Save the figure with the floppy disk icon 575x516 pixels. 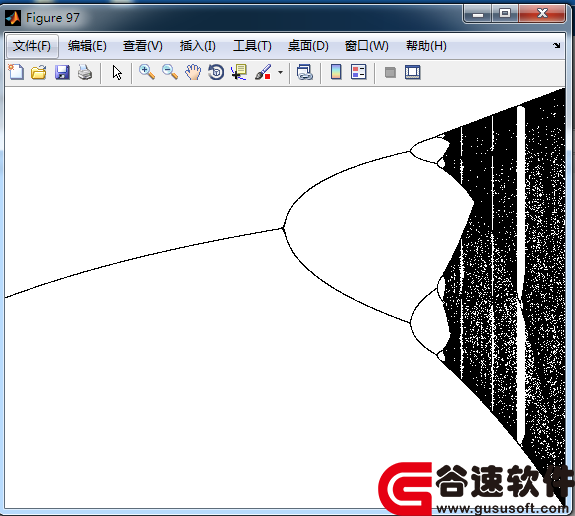point(62,72)
